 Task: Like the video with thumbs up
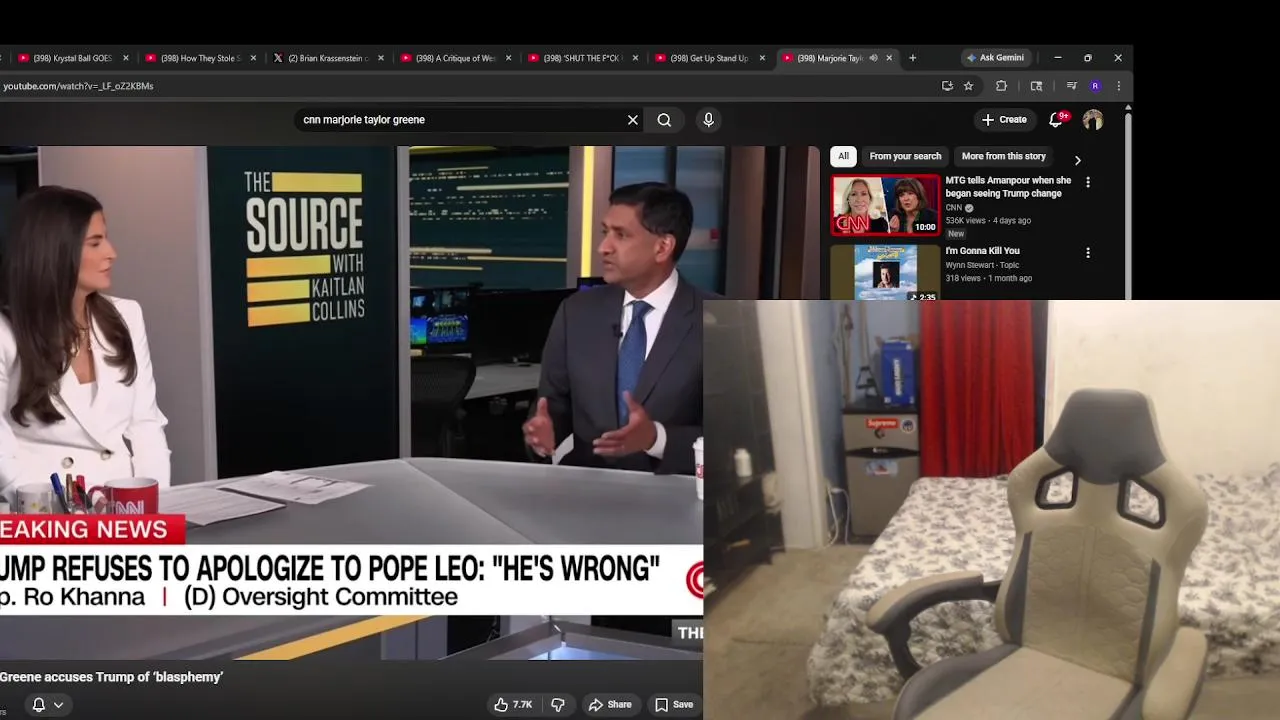513,705
